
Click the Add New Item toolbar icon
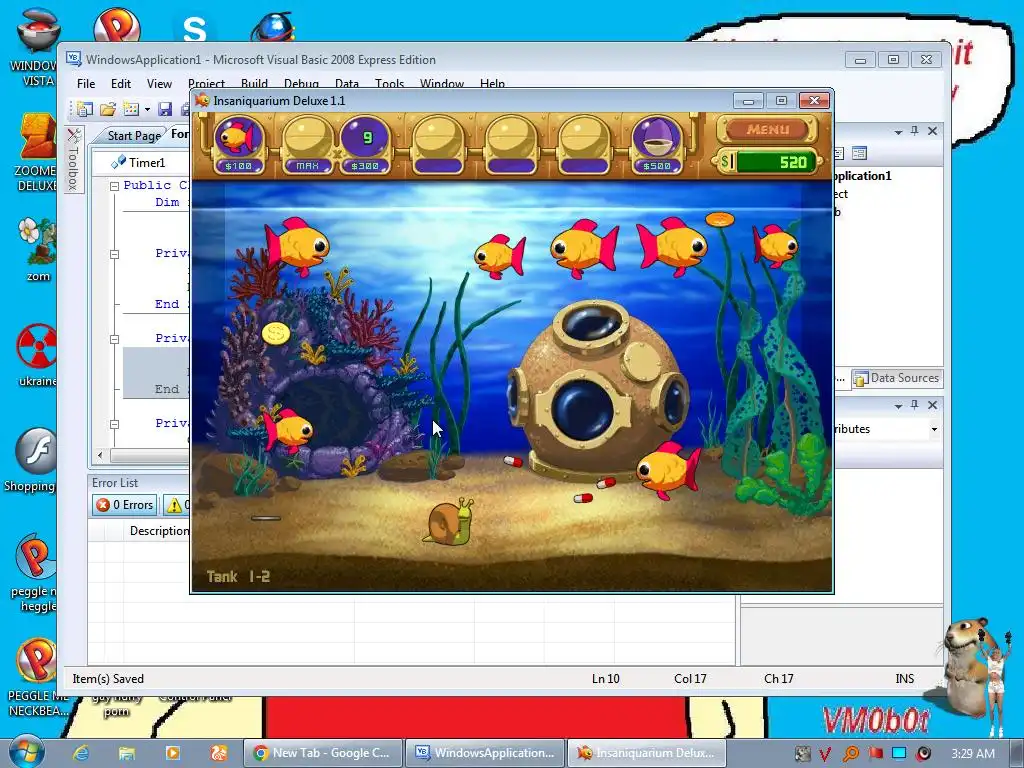coord(131,109)
